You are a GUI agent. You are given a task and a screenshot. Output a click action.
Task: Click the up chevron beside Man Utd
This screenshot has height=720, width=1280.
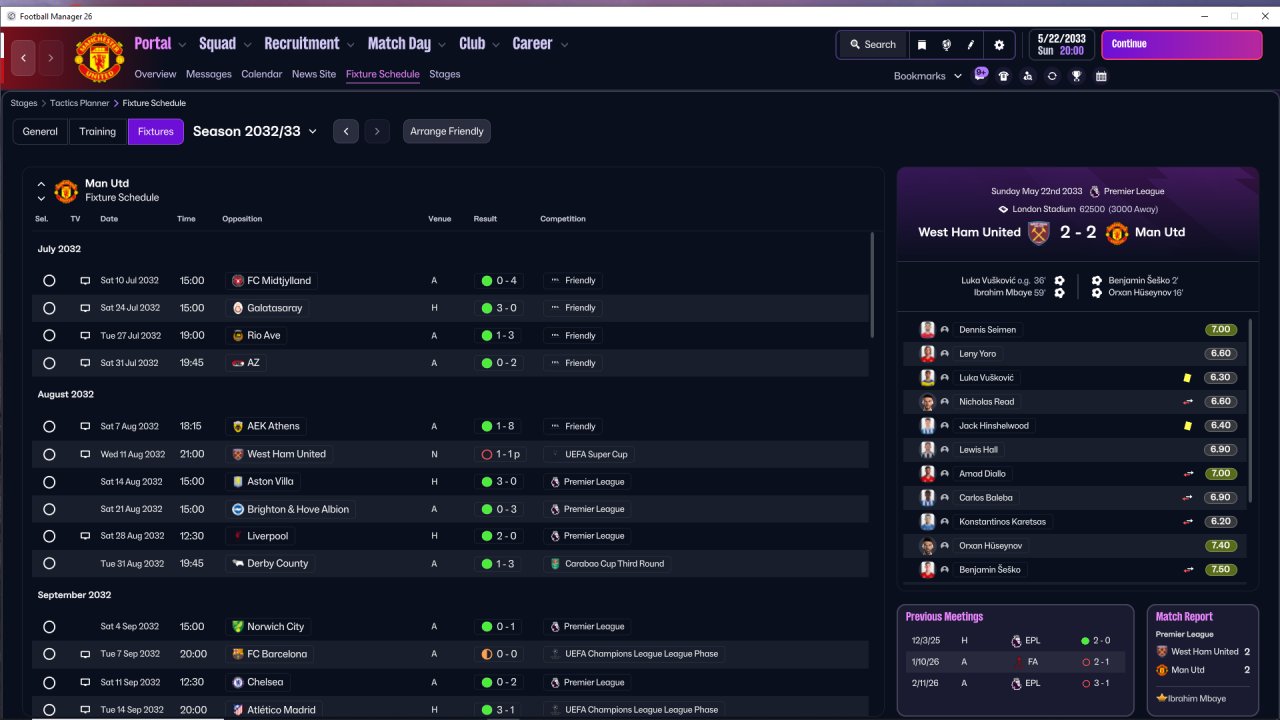41,184
